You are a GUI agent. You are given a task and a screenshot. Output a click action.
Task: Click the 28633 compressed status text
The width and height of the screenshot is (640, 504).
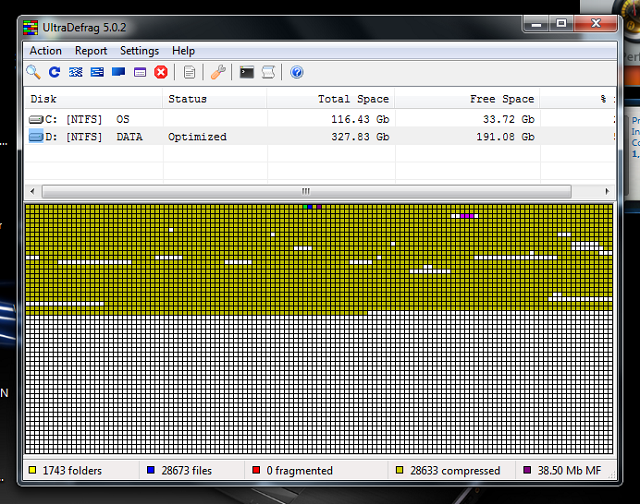(455, 471)
